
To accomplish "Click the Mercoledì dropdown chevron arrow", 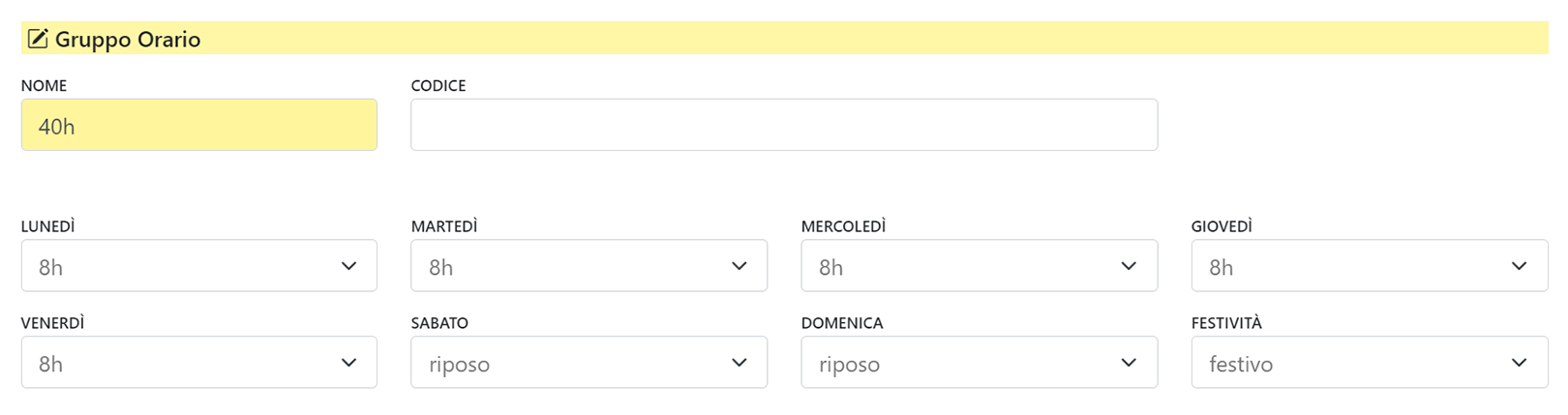I will [x=1129, y=266].
